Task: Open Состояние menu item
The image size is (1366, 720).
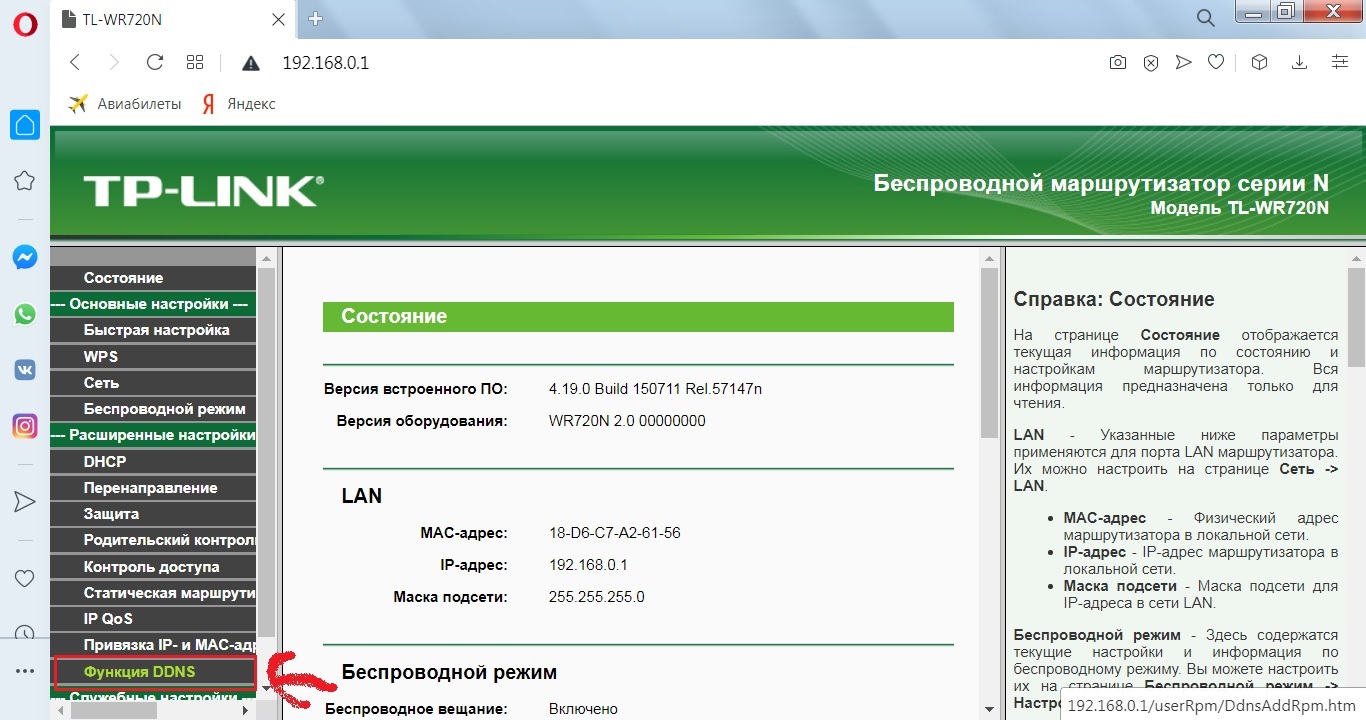Action: [154, 278]
